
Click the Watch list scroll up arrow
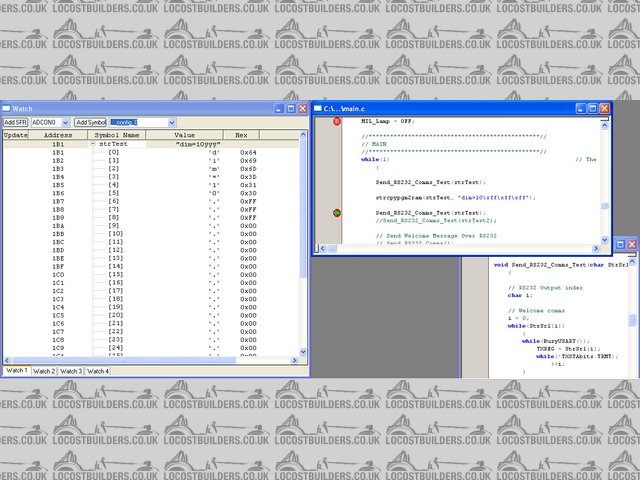pyautogui.click(x=303, y=135)
